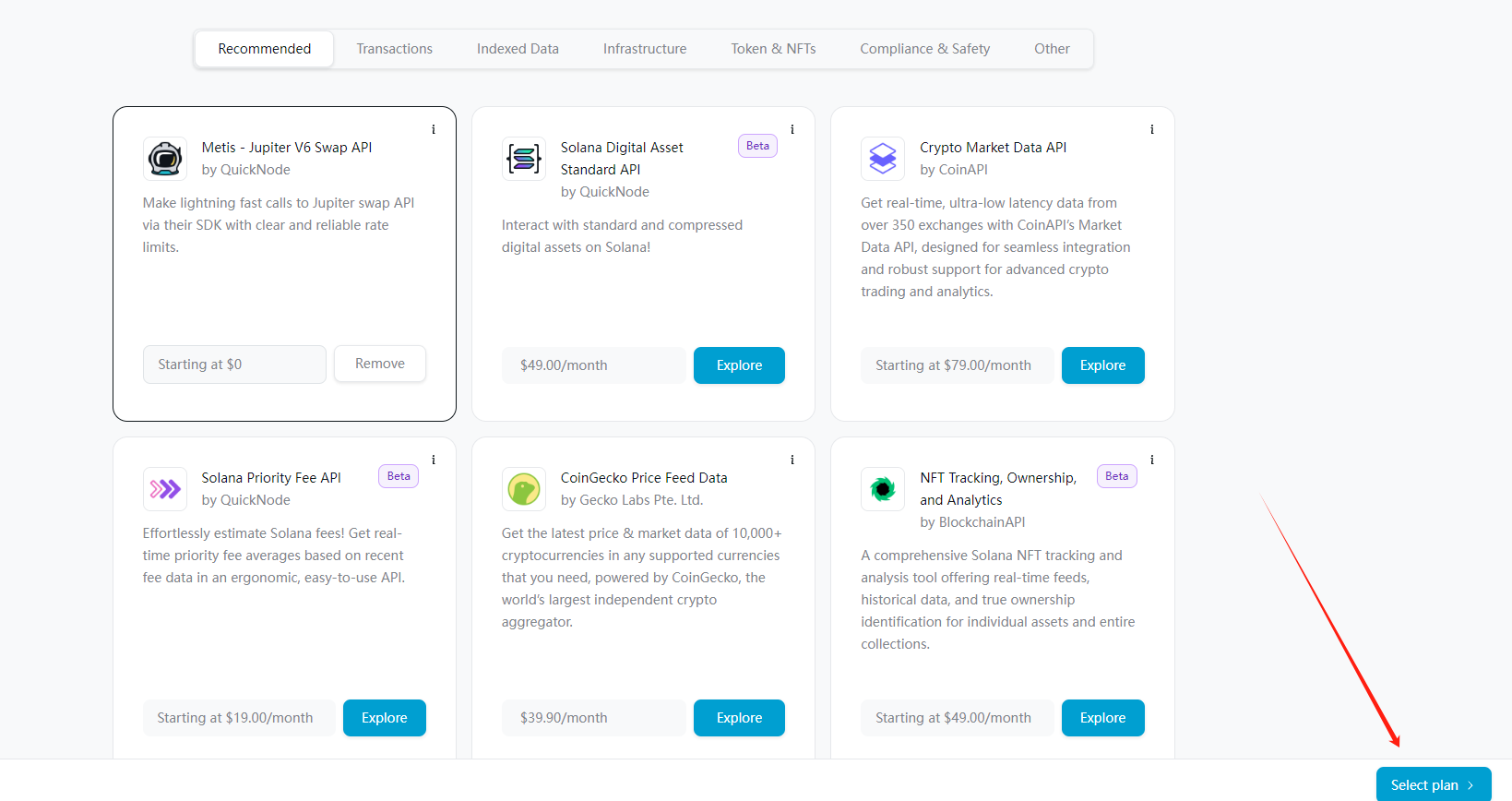Click the 'Starting at $0' price label
The height and width of the screenshot is (801, 1512).
234,365
